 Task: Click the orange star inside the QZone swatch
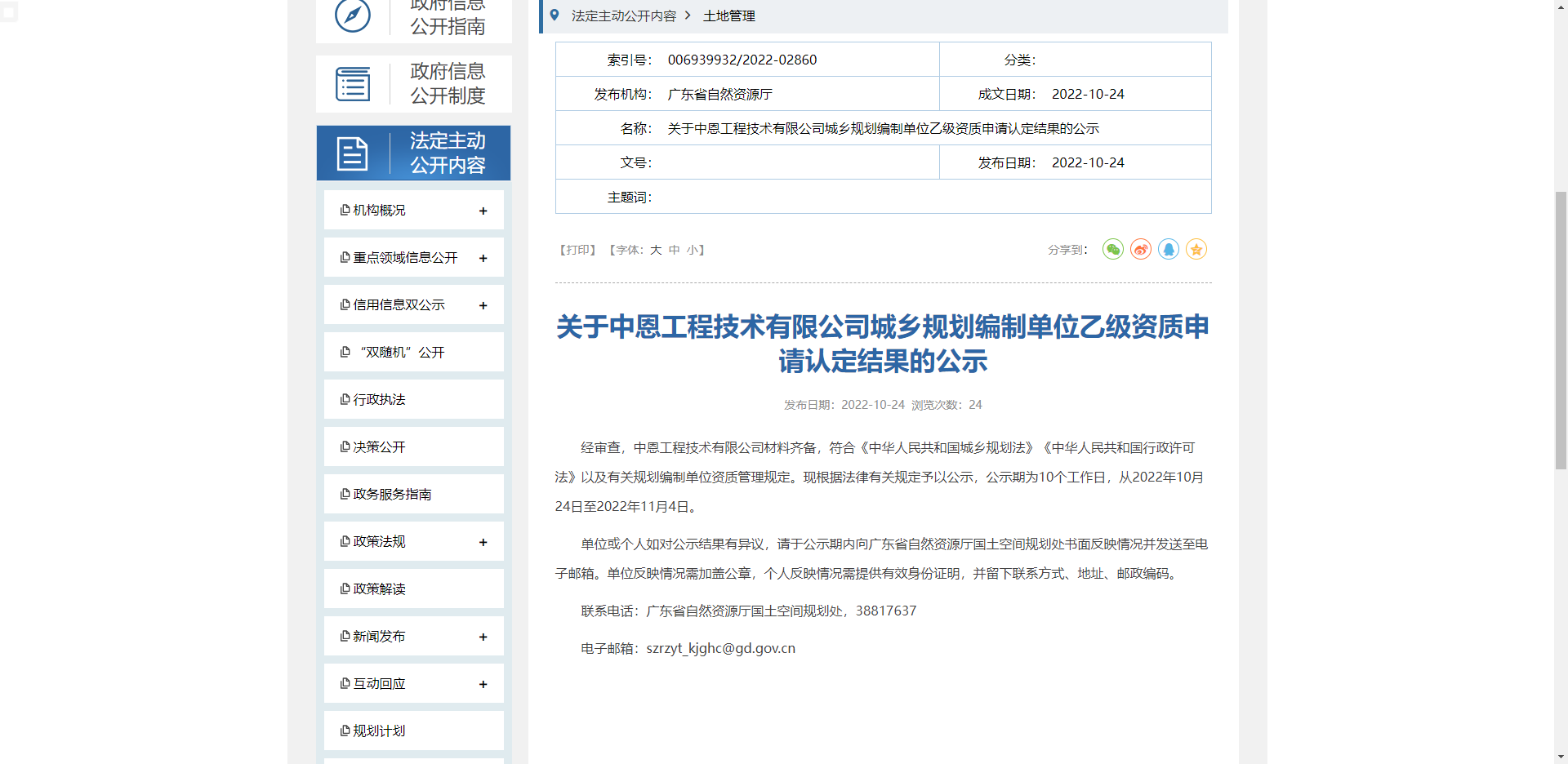pyautogui.click(x=1196, y=249)
